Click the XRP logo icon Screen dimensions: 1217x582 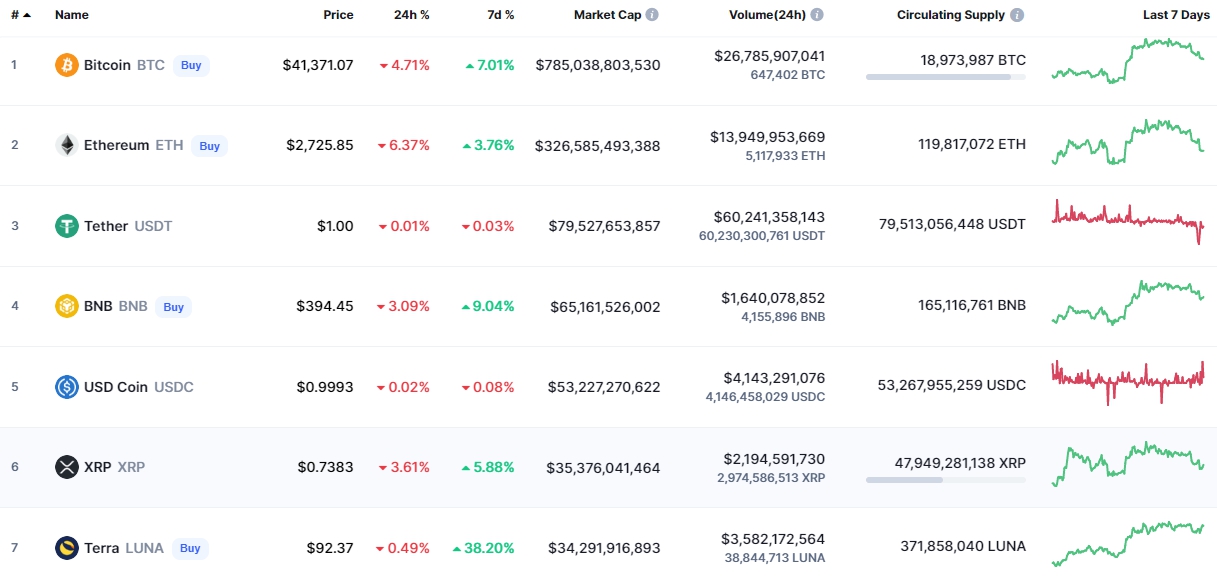66,467
